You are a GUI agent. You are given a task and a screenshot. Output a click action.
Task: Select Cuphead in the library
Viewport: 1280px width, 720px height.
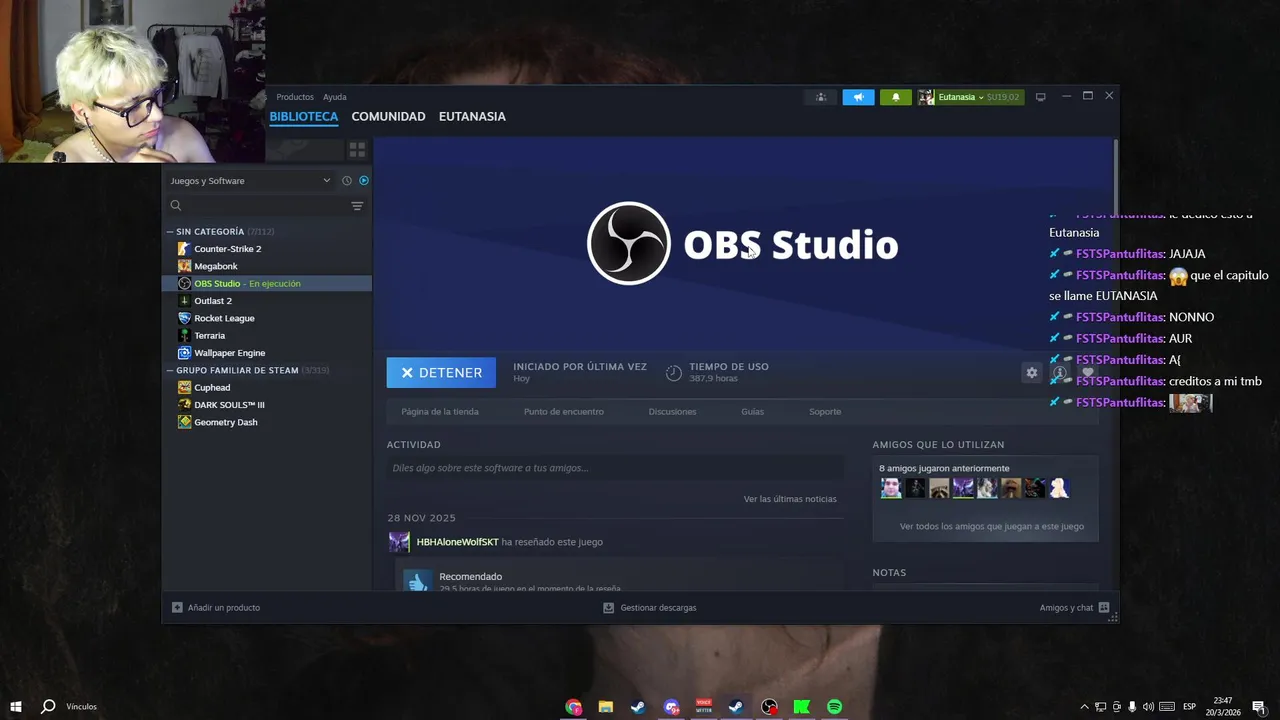[268, 388]
